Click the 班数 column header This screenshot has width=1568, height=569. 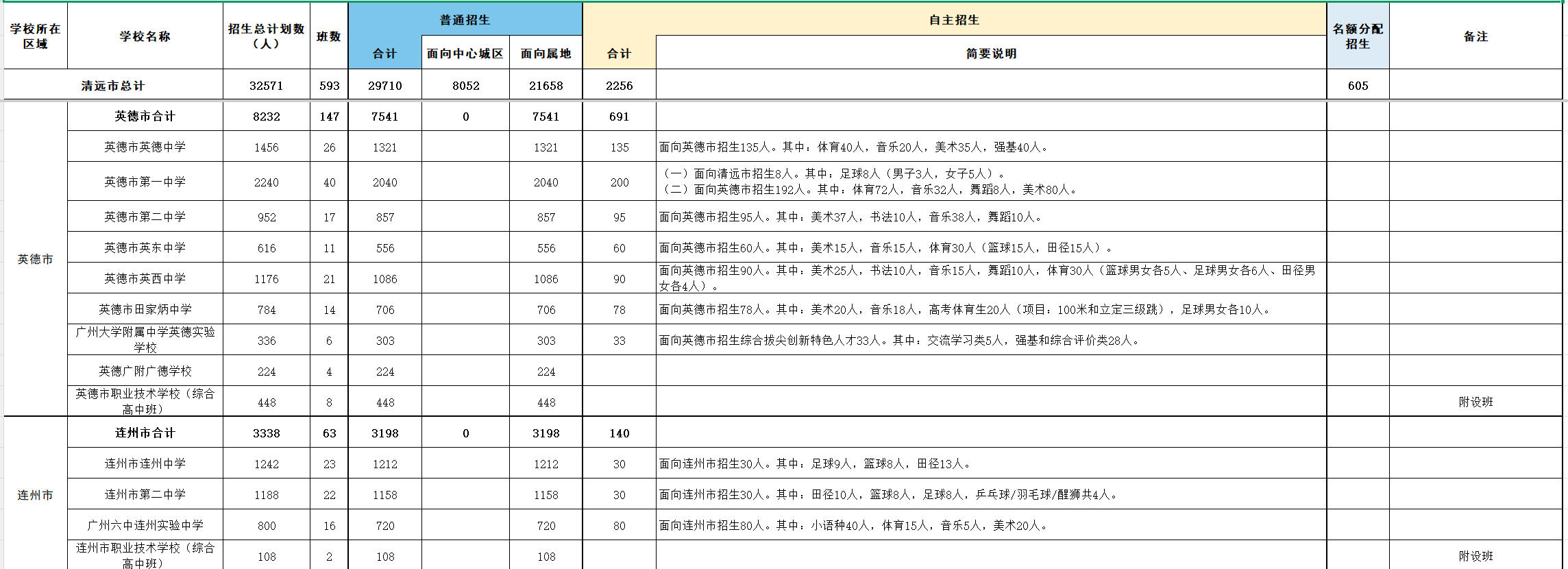point(329,36)
